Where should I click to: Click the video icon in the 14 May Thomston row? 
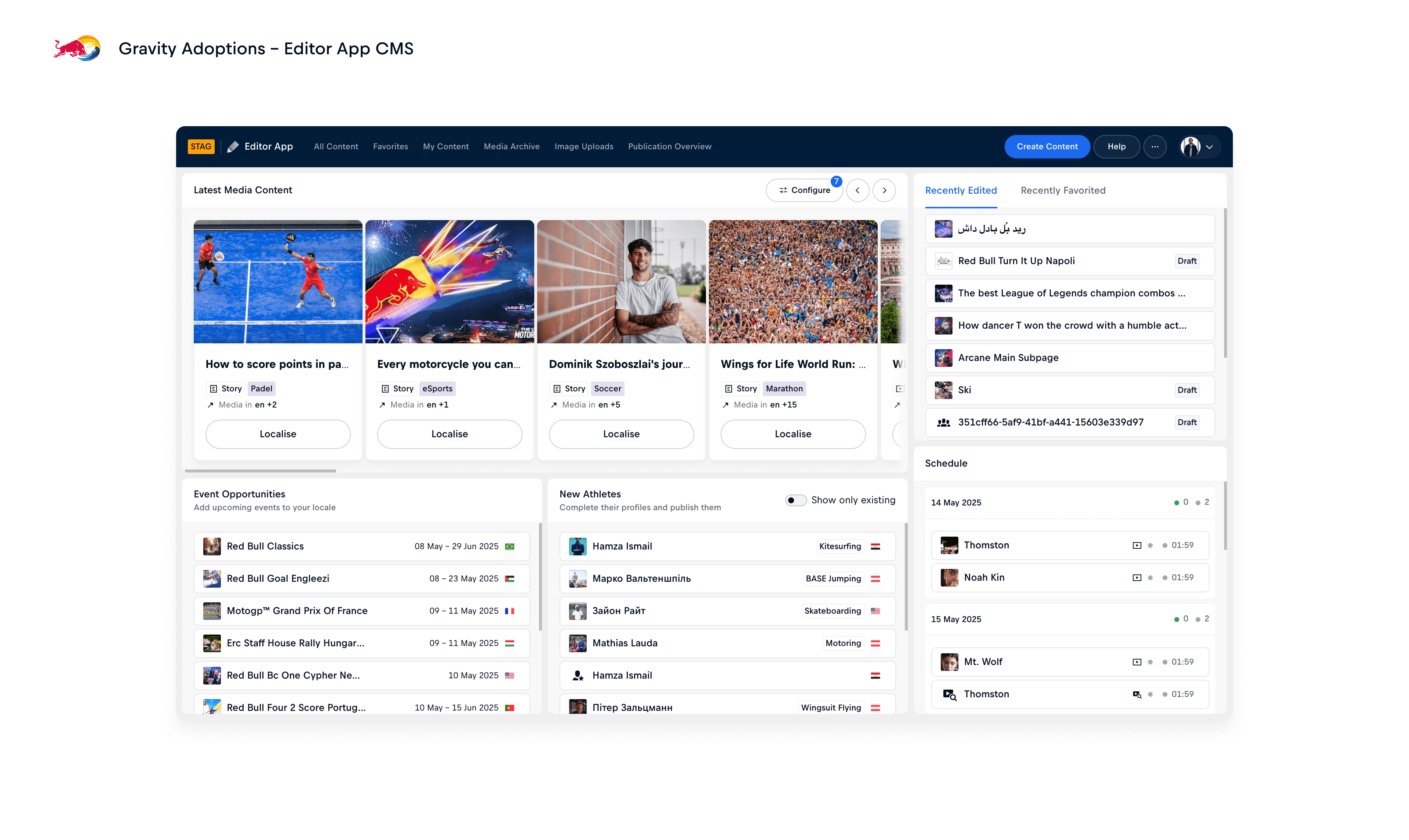click(x=1137, y=545)
